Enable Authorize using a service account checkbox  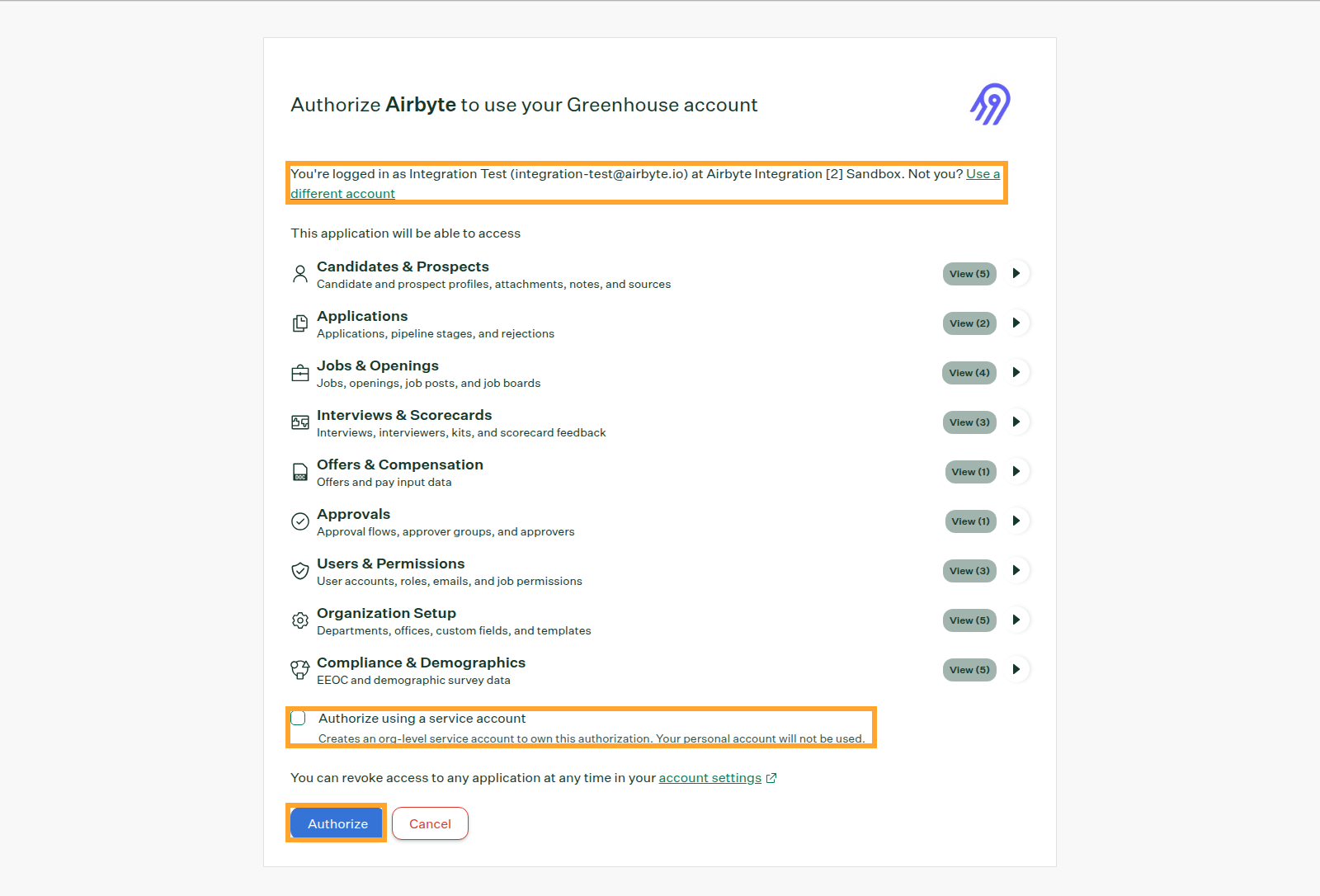pos(299,718)
